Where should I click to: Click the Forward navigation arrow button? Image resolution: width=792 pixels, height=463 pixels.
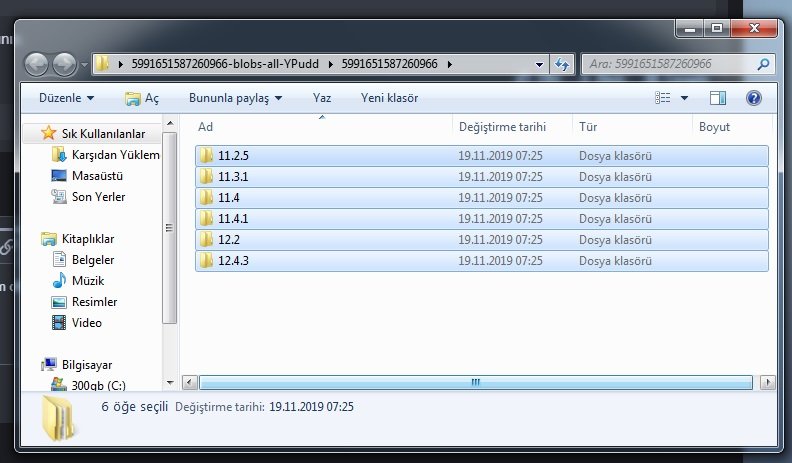point(66,64)
